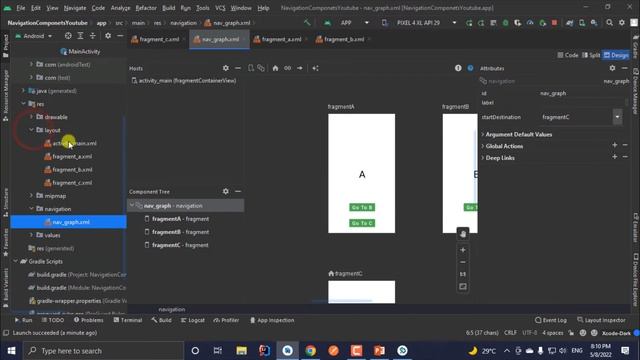Expand Deep Links section
The height and width of the screenshot is (360, 640).
pyautogui.click(x=483, y=158)
